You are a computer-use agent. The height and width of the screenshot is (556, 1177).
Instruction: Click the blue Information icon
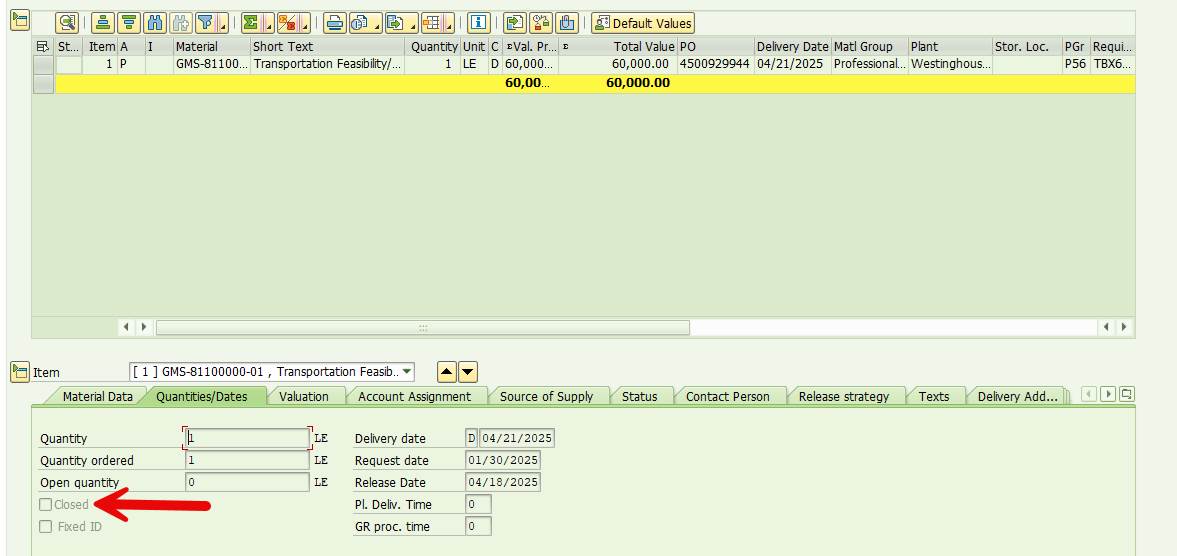click(478, 23)
